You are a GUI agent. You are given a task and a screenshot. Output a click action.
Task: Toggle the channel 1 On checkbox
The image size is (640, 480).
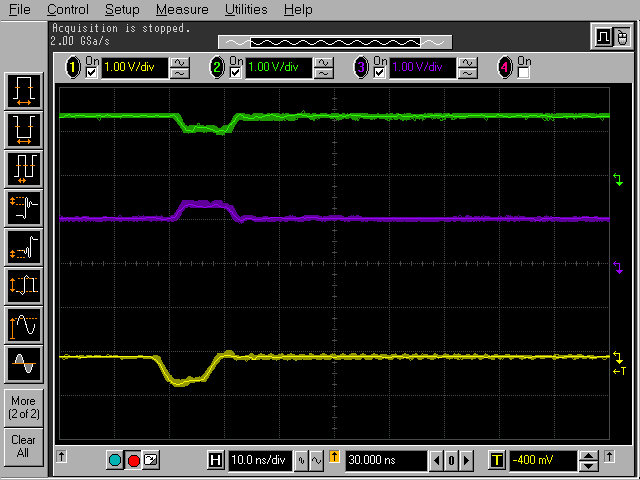pyautogui.click(x=91, y=73)
